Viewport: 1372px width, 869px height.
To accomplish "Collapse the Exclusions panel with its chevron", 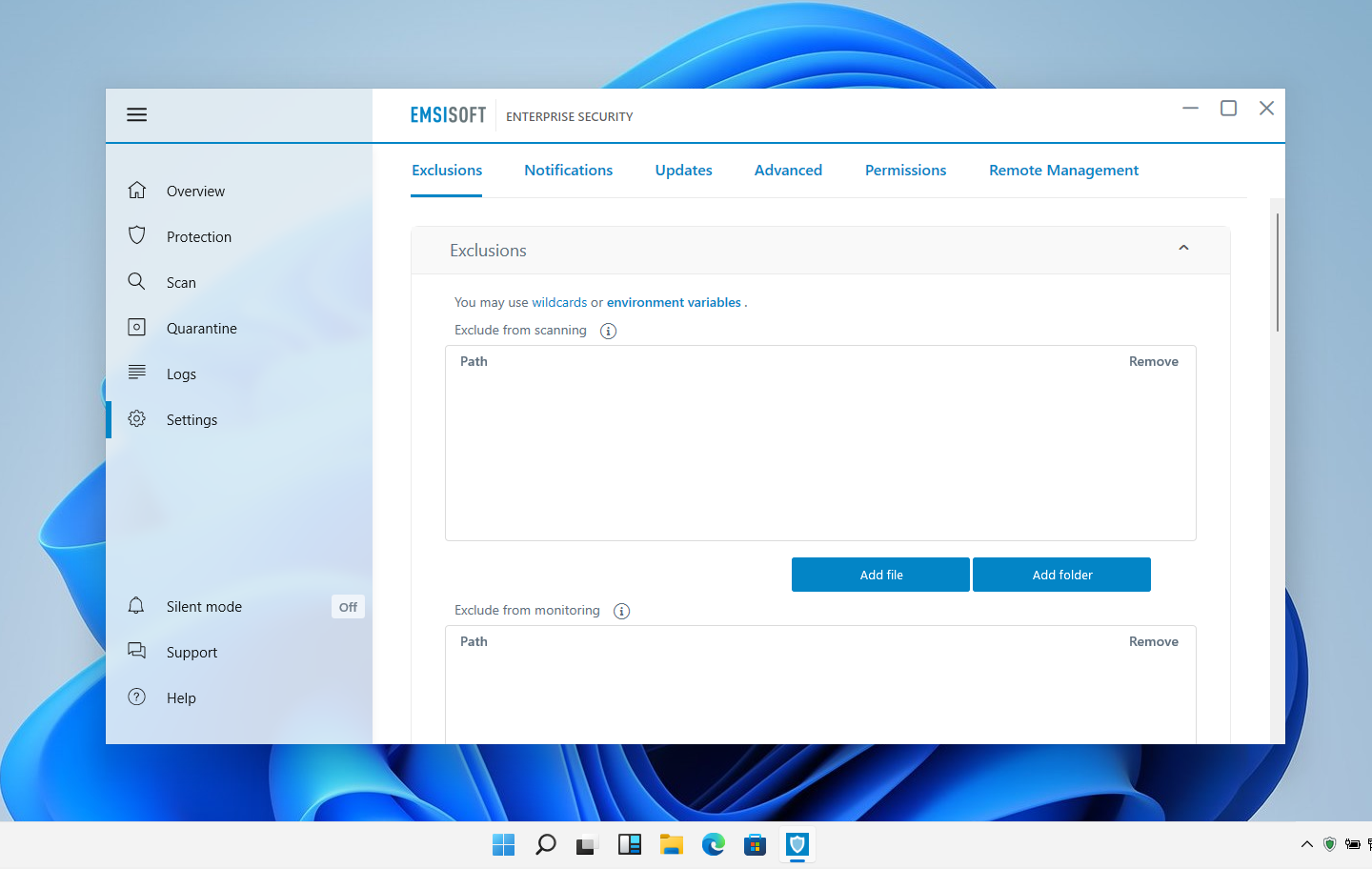I will pyautogui.click(x=1183, y=247).
